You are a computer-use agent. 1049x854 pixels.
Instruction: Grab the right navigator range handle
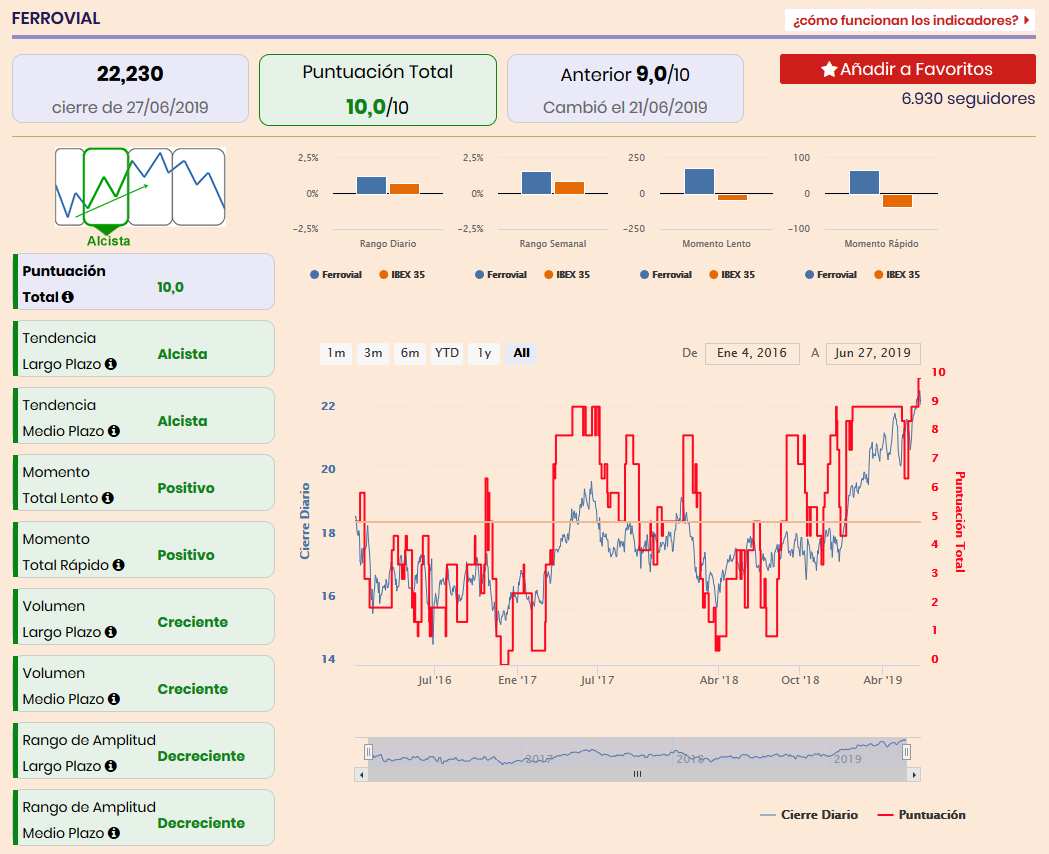[x=907, y=752]
